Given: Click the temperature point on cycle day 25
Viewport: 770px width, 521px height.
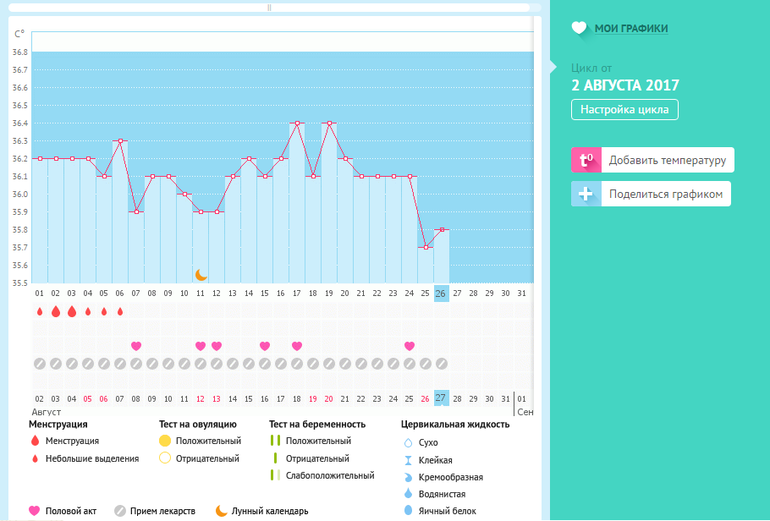Looking at the screenshot, I should click(425, 247).
